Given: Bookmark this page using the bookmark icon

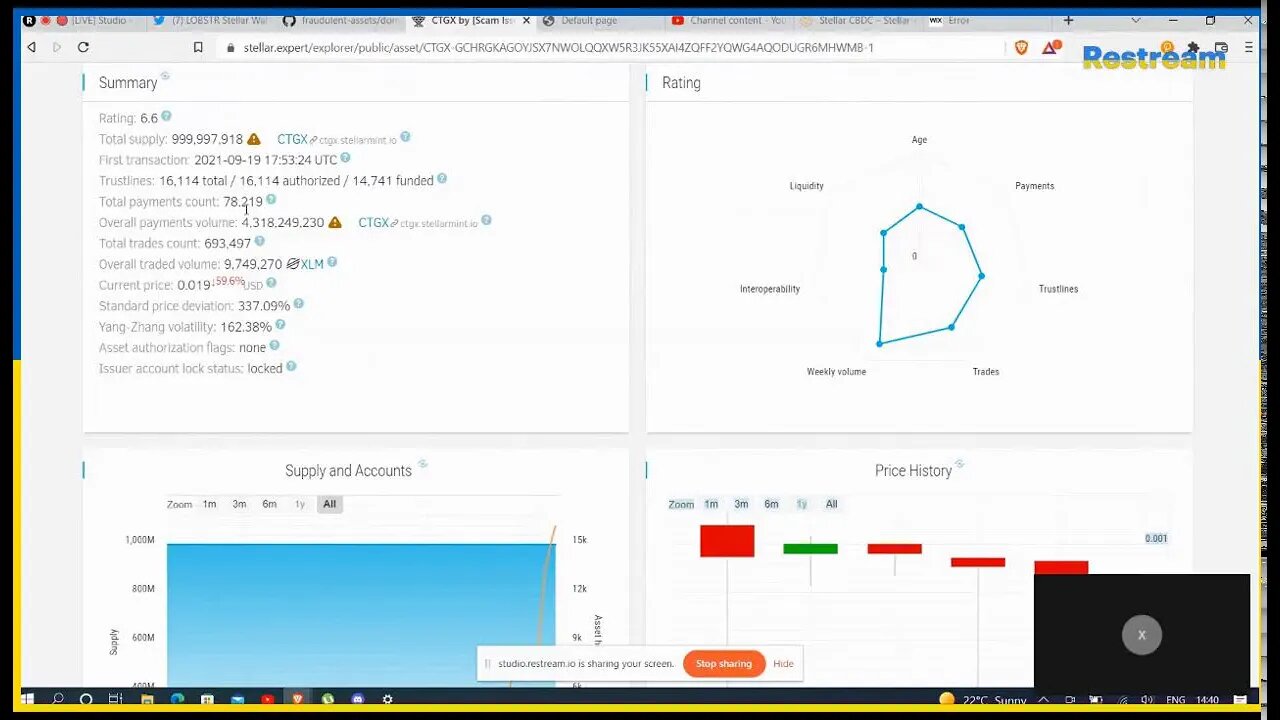Looking at the screenshot, I should (198, 47).
